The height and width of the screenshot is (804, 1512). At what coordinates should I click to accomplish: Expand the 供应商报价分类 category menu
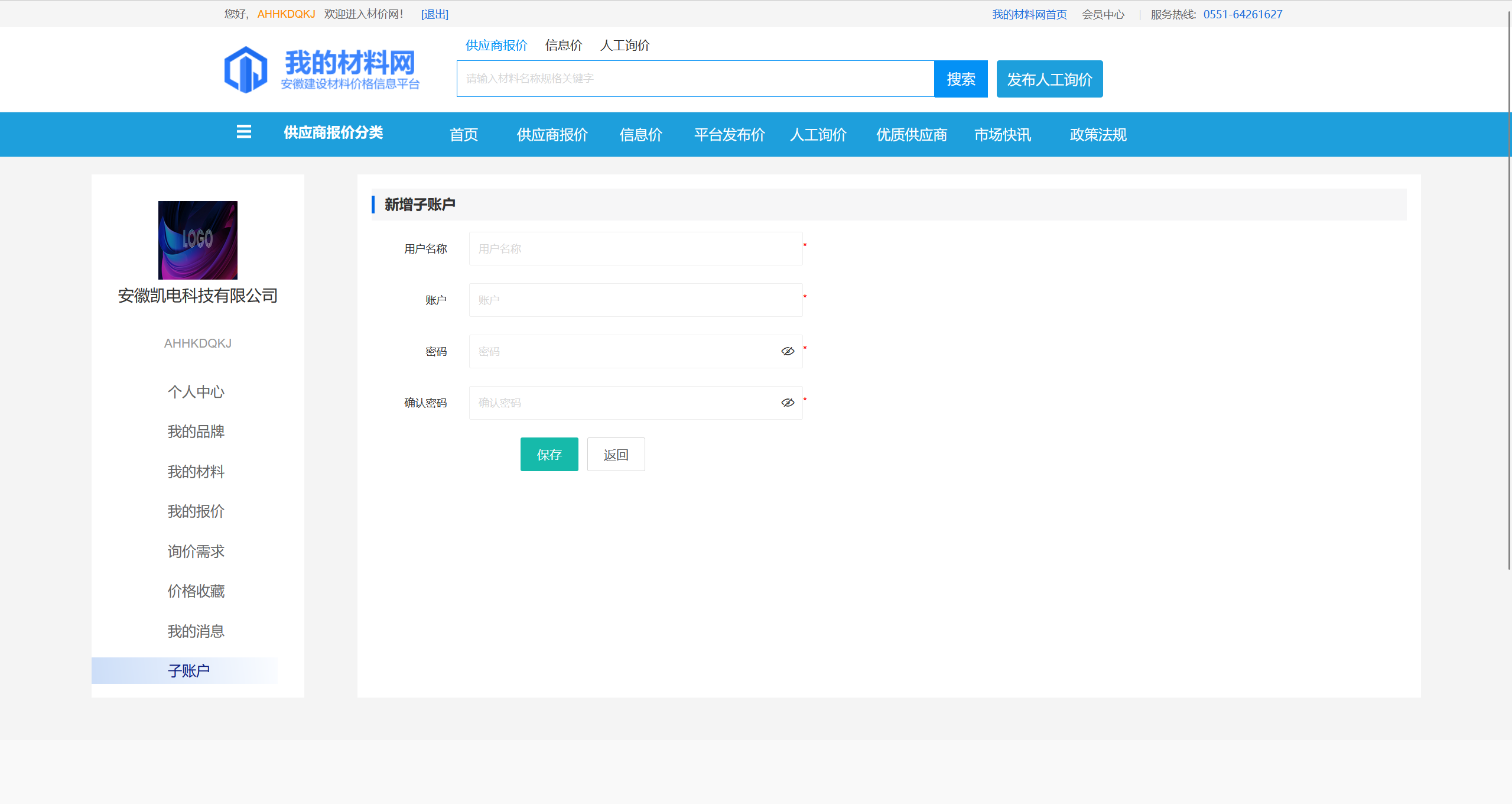pyautogui.click(x=333, y=133)
